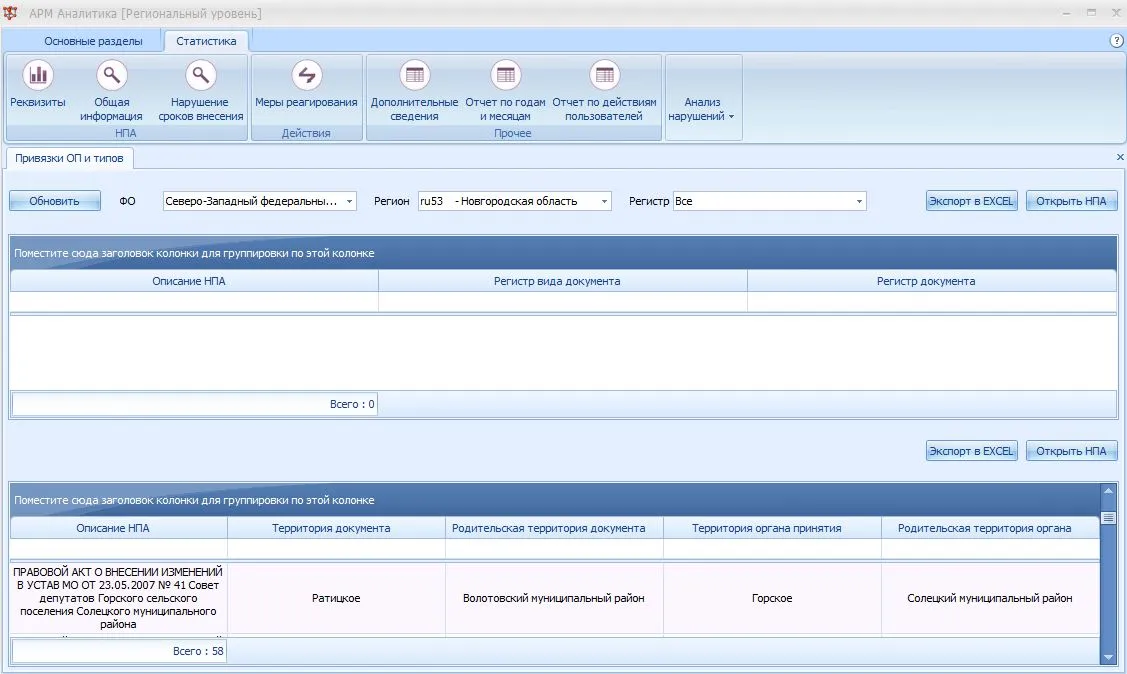Click the application logo icon in title bar

pos(10,13)
